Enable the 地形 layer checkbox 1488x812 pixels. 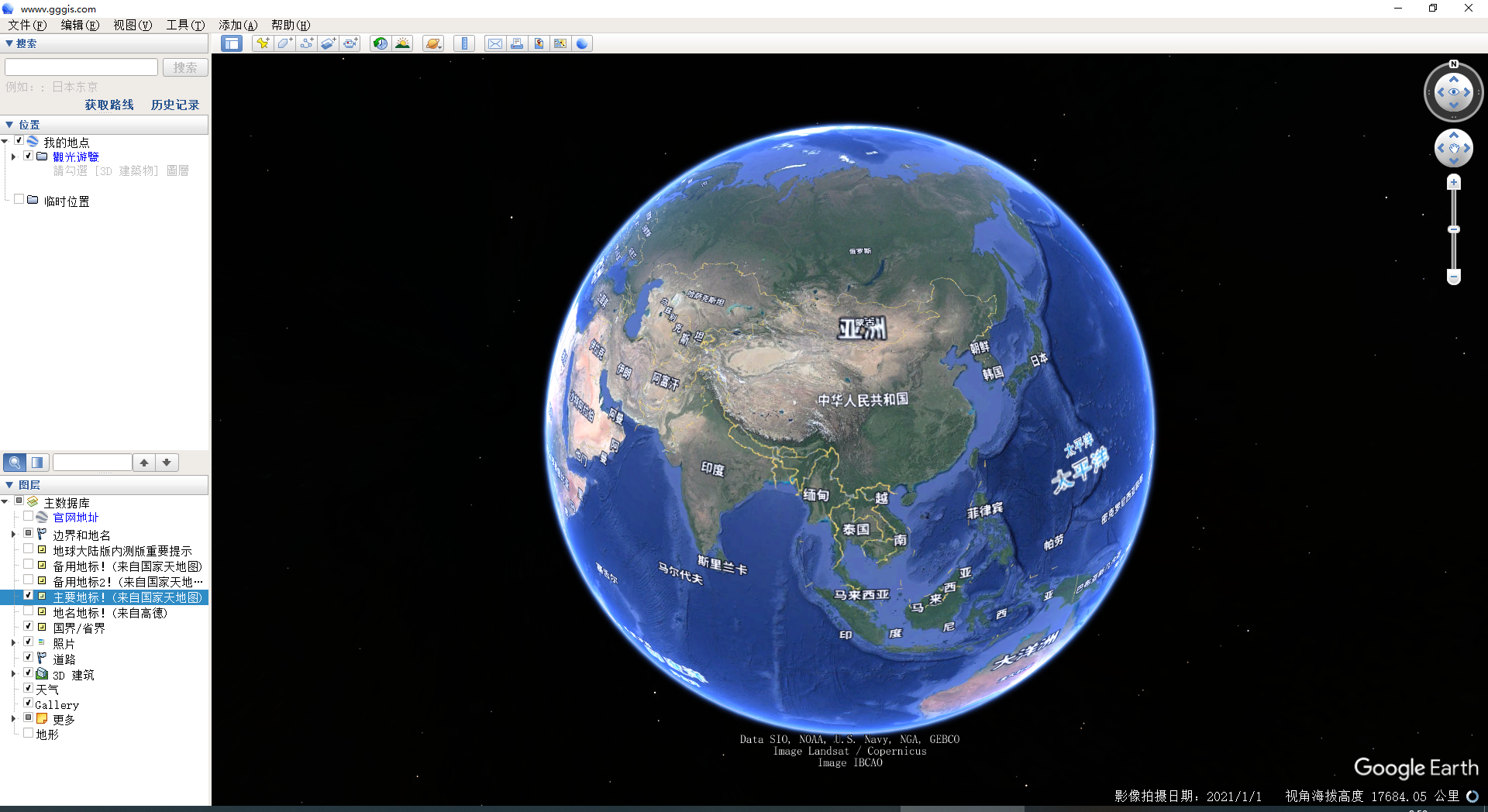29,733
